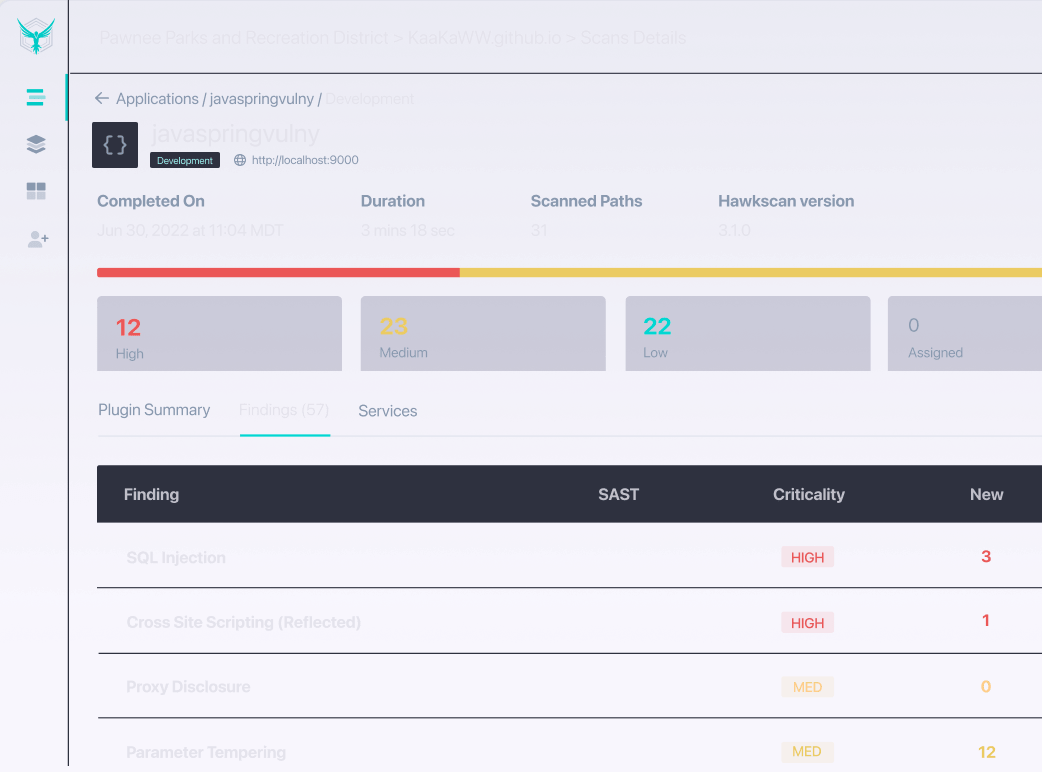The height and width of the screenshot is (772, 1042).
Task: Click the MED badge for Proxy Disclosure
Action: pos(807,687)
